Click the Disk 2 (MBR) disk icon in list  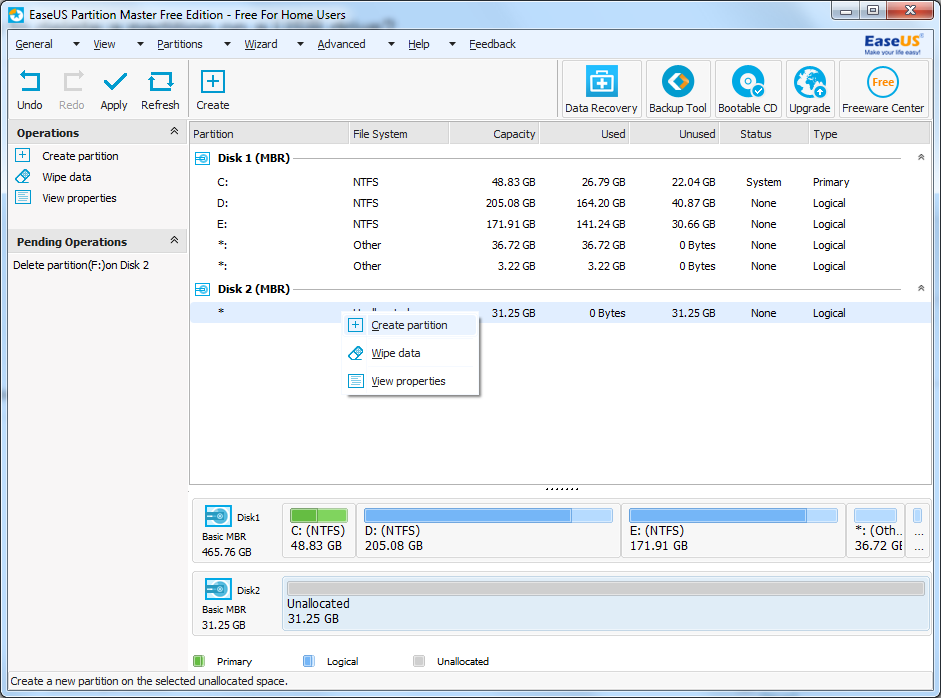(x=203, y=289)
